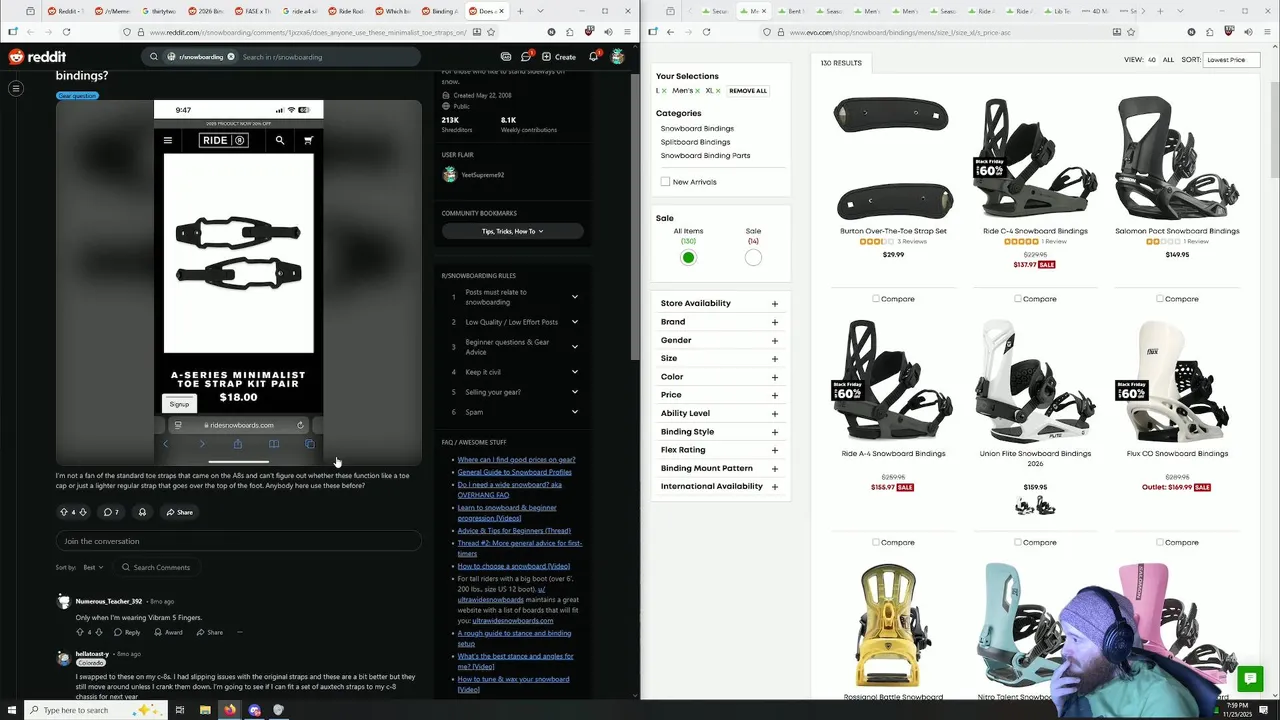The width and height of the screenshot is (1280, 720).
Task: Check Compare for Ride C-4 Bindings
Action: click(x=1018, y=298)
